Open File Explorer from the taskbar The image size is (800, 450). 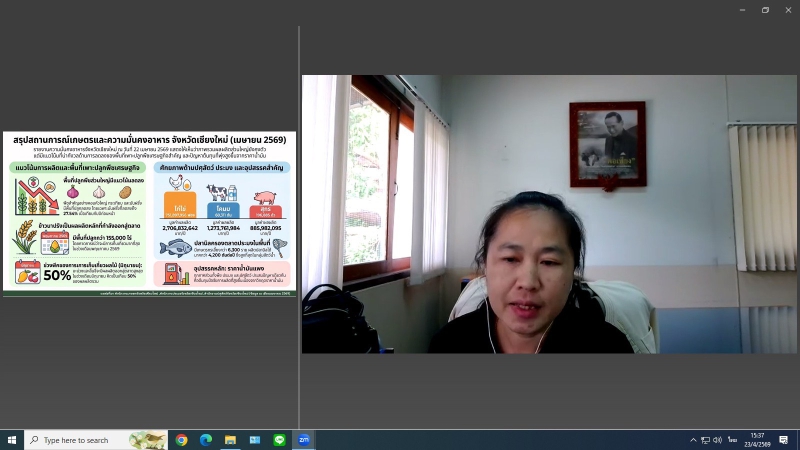230,440
